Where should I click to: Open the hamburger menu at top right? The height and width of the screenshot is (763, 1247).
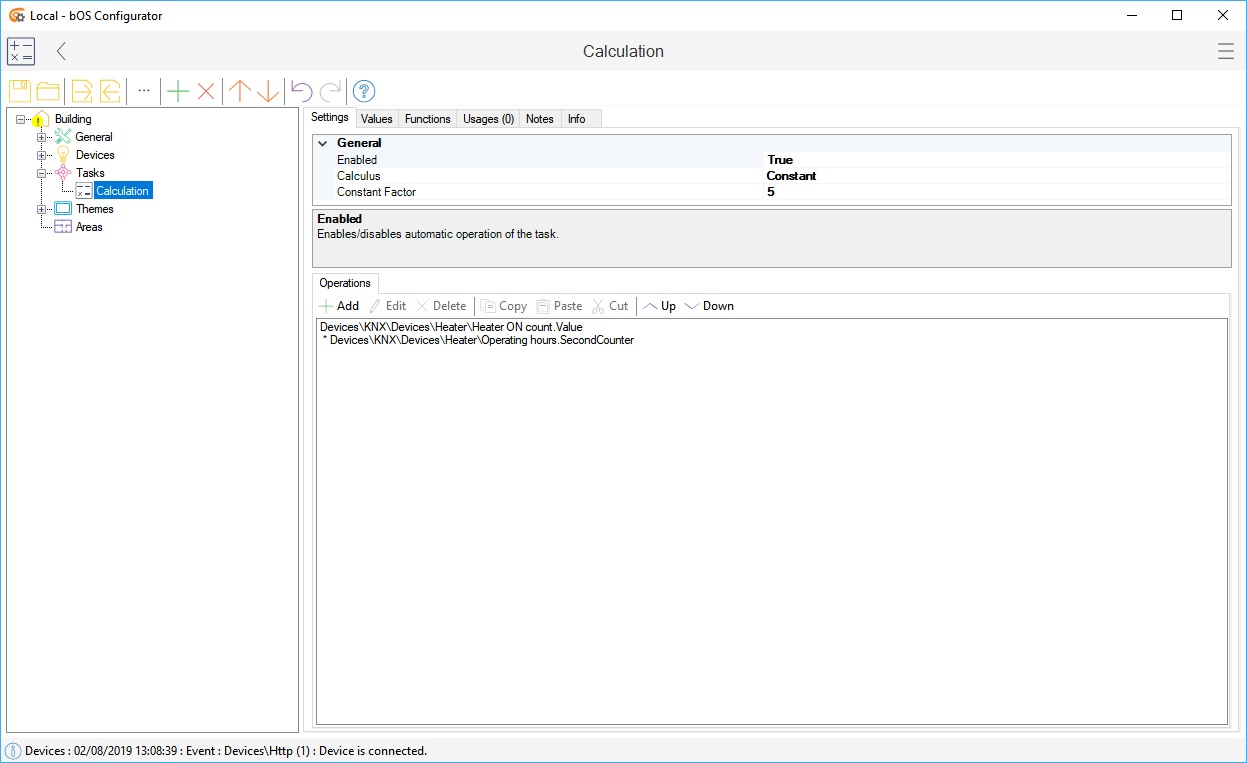pos(1225,51)
